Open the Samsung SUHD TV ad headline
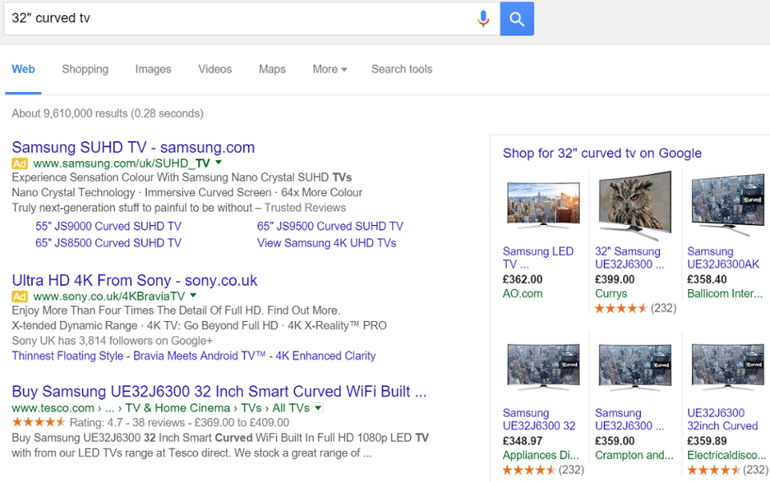The height and width of the screenshot is (482, 770). pos(133,147)
